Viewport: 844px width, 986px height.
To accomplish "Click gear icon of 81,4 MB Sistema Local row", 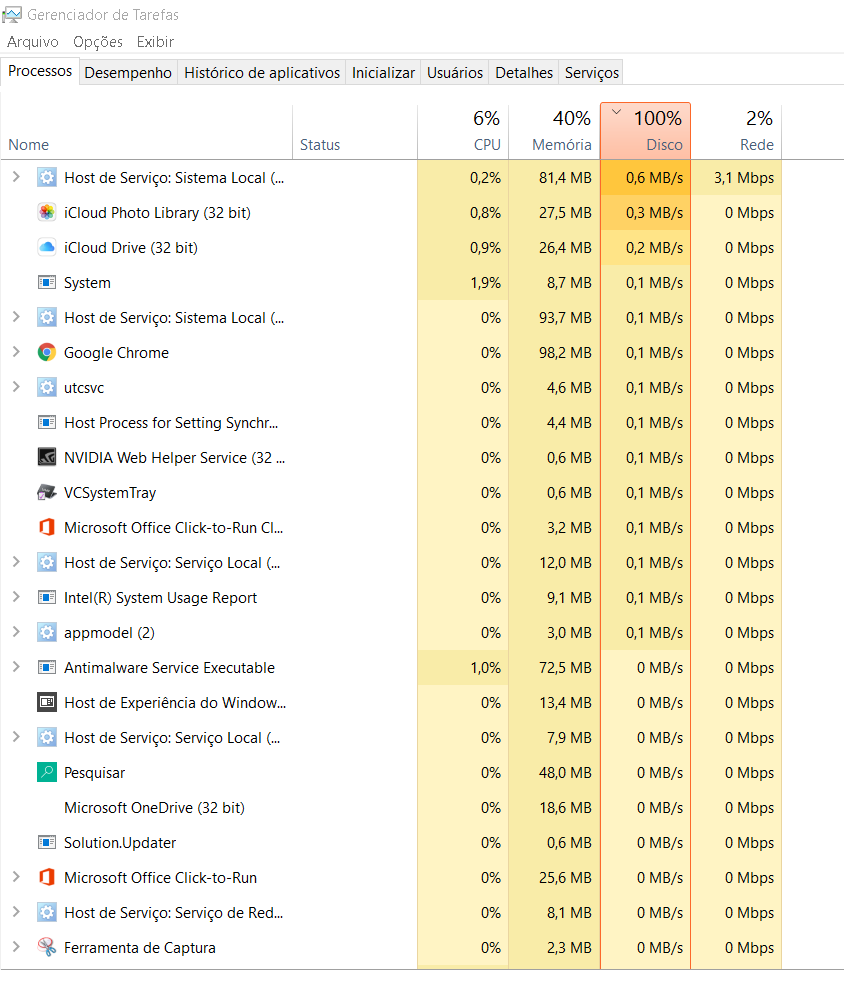I will (x=47, y=178).
